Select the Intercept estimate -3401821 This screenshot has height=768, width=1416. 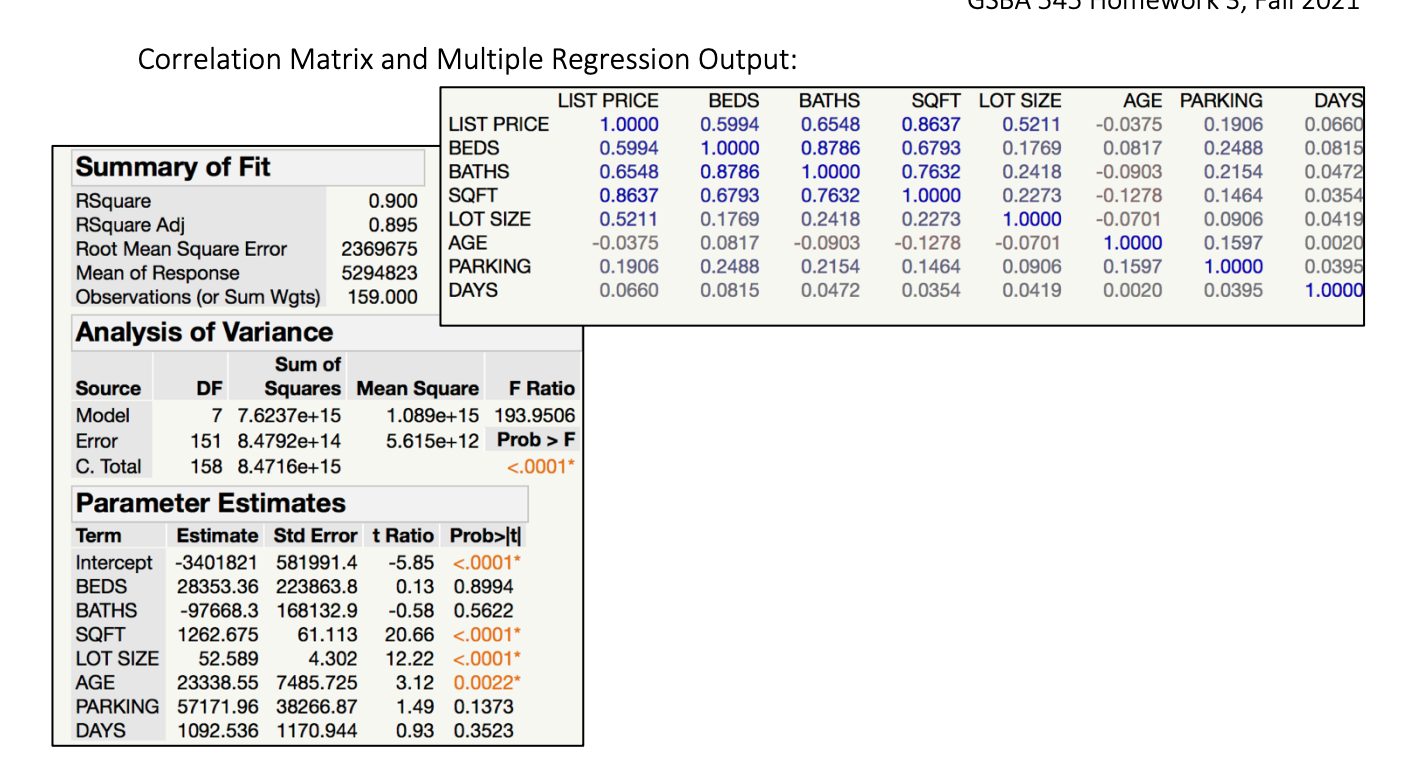click(x=214, y=562)
